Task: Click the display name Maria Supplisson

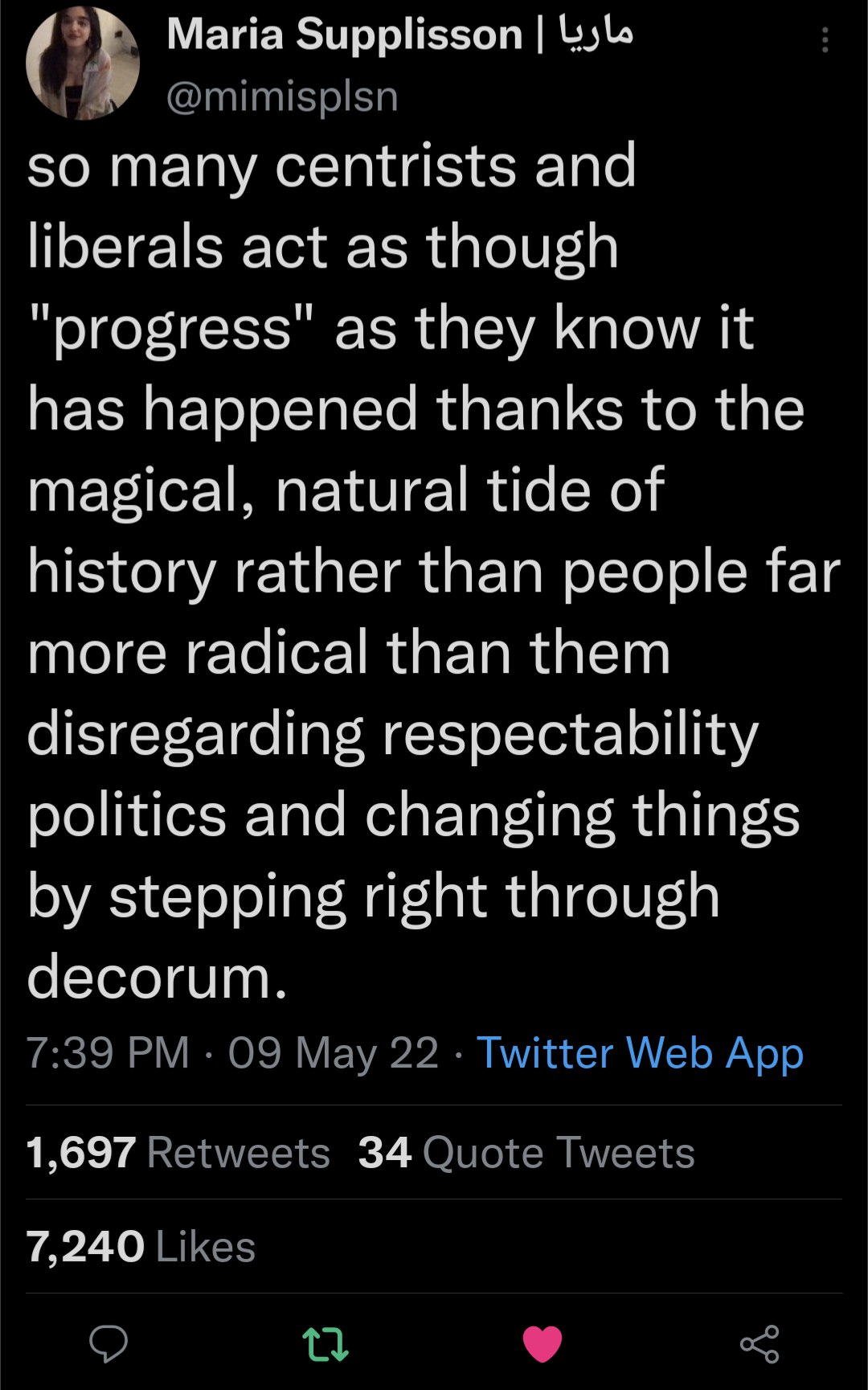Action: (x=344, y=35)
